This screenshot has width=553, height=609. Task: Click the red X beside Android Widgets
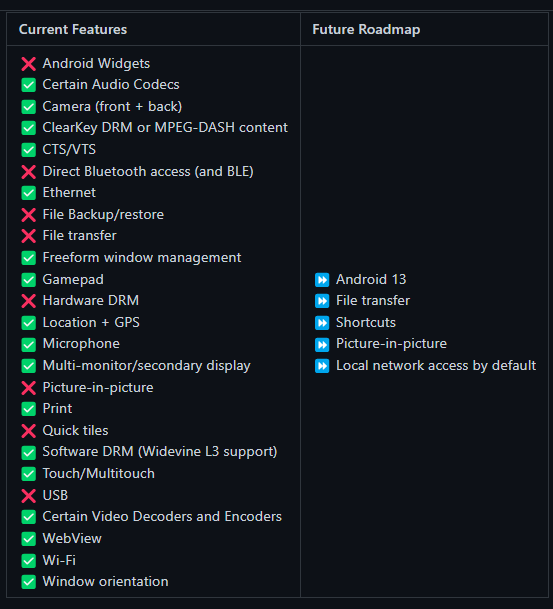pos(28,64)
